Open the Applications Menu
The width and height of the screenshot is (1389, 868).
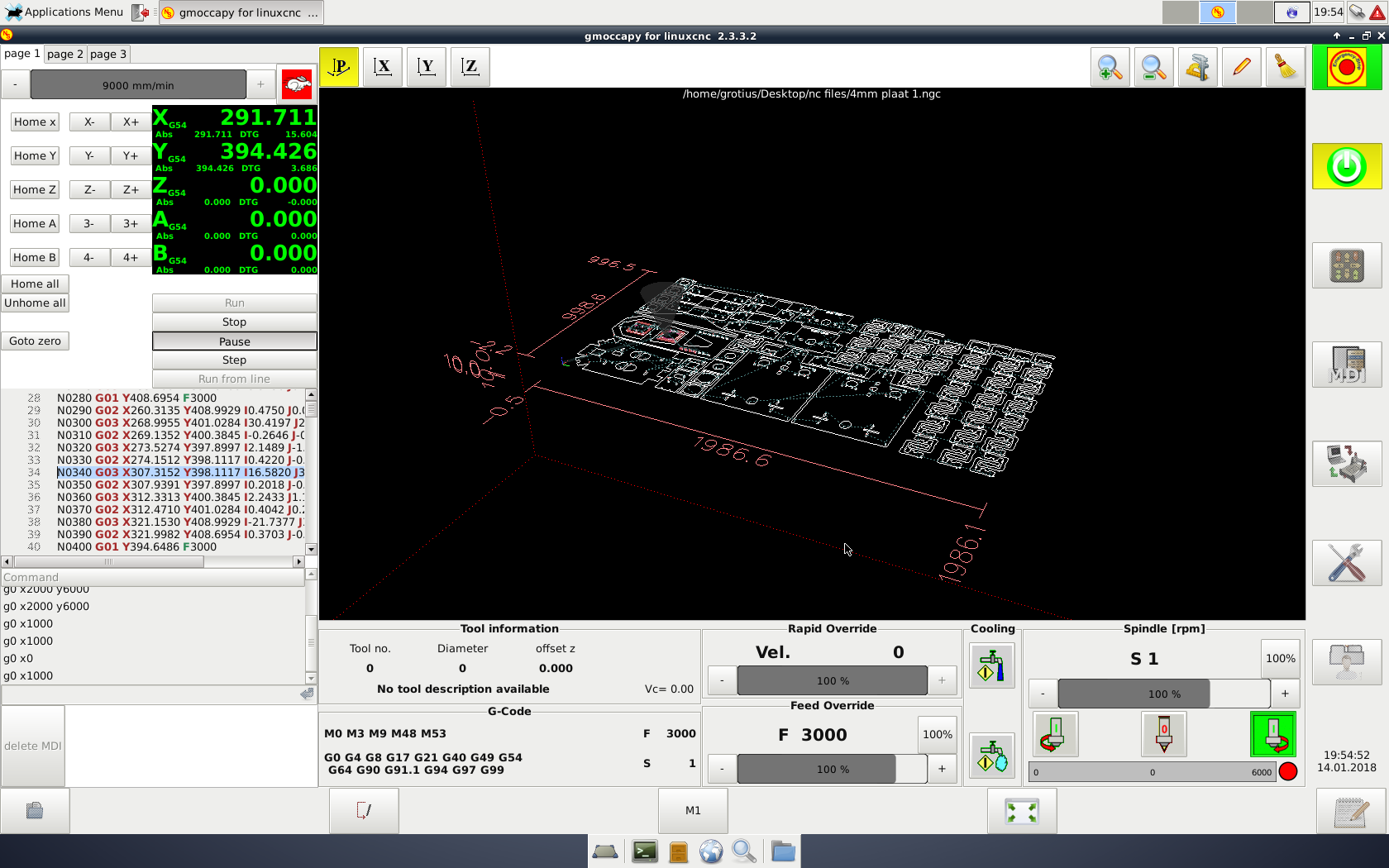[64, 12]
